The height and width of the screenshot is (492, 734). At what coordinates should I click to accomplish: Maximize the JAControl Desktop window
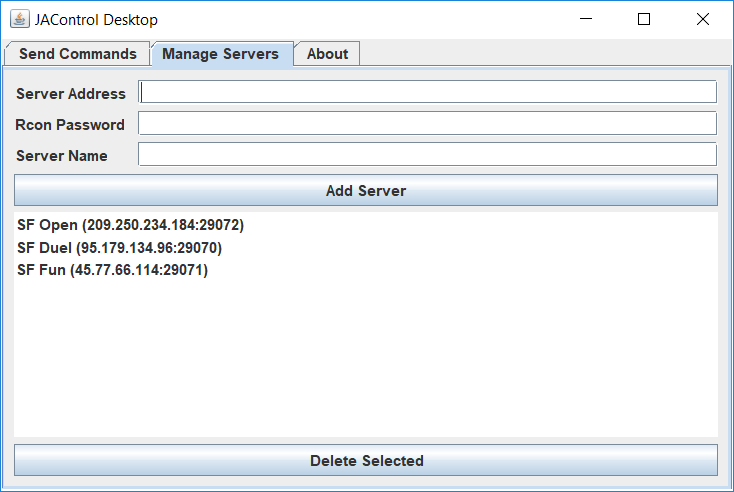coord(644,19)
